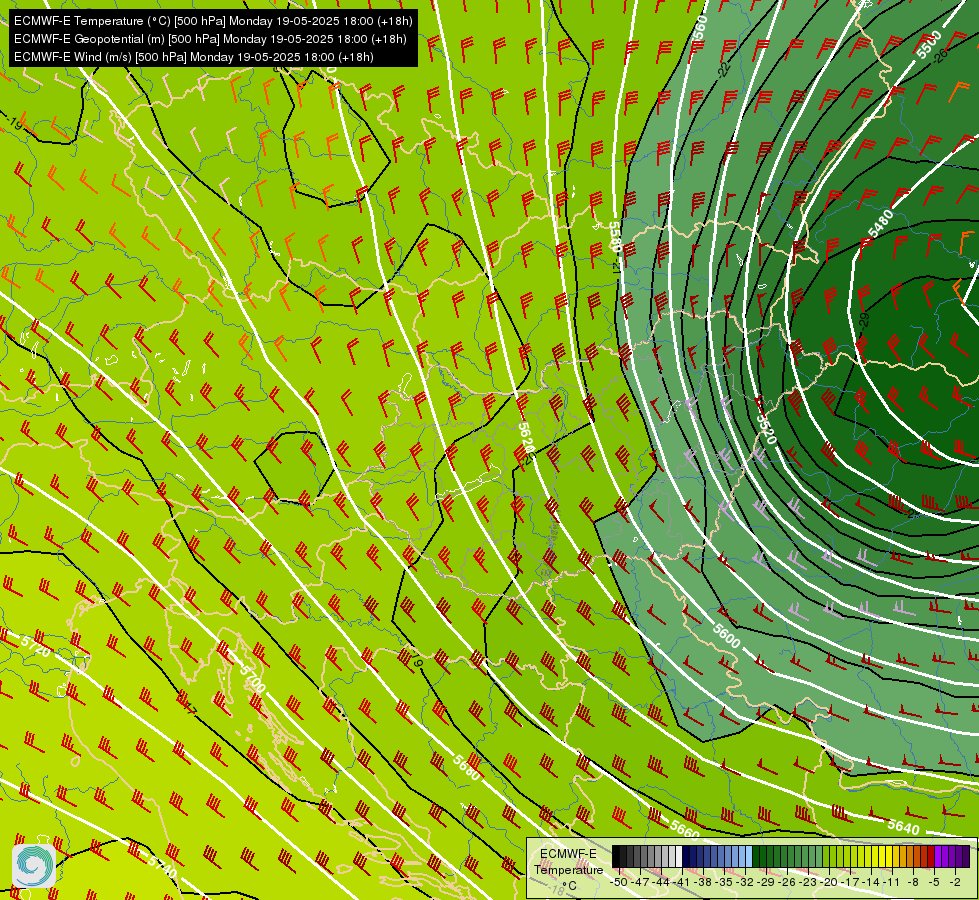Screen dimensions: 979x900
Task: Click the -2 value in legend
Action: pos(955,882)
